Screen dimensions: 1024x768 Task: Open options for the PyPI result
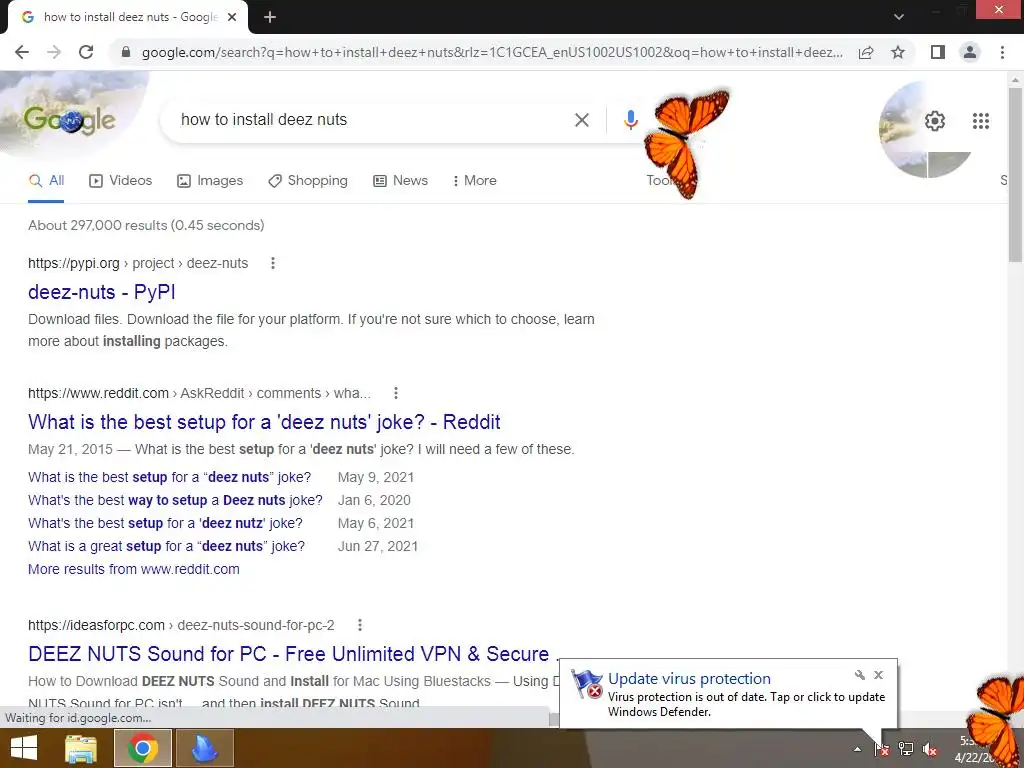(x=273, y=263)
